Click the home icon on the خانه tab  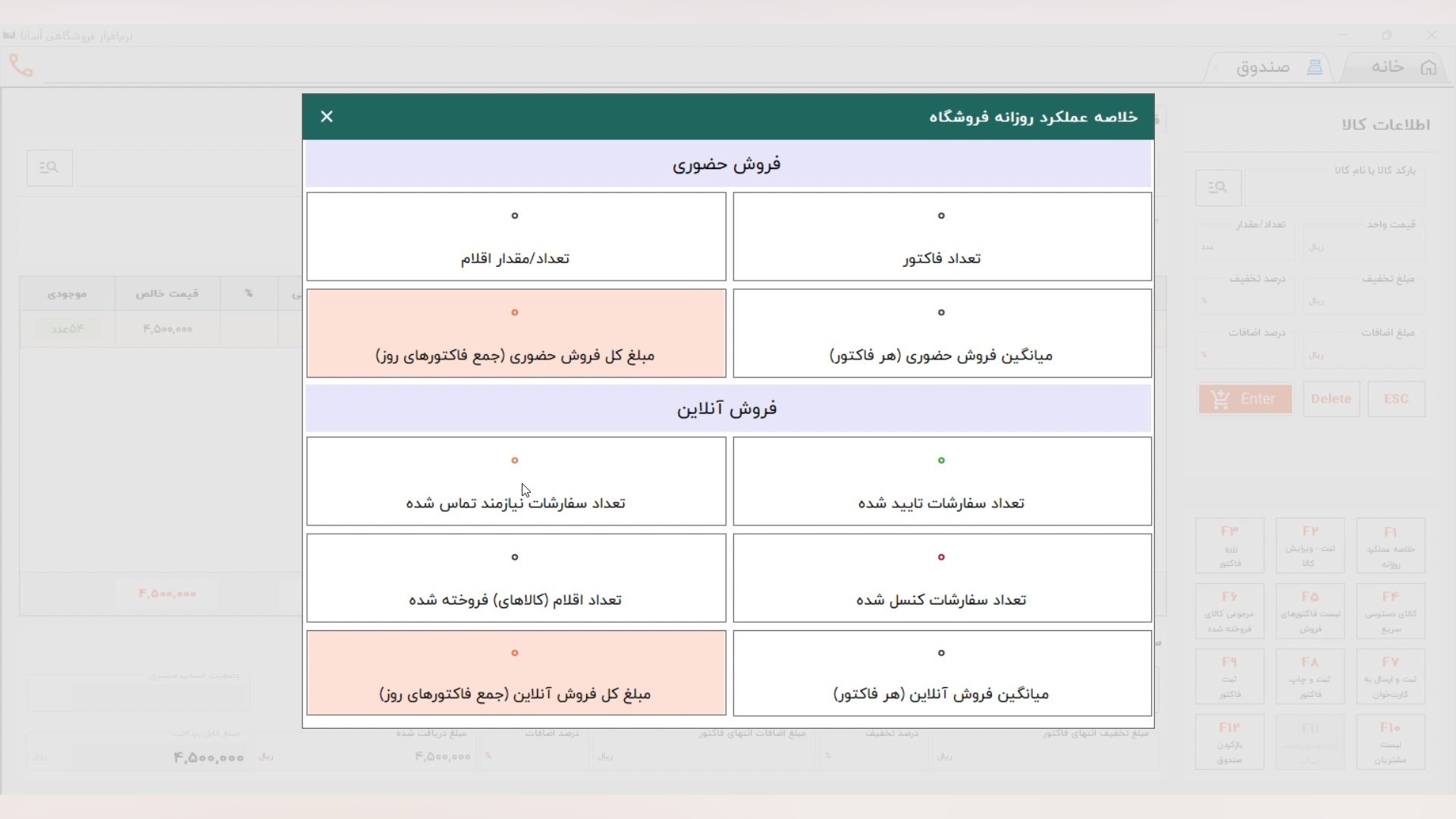click(1429, 67)
